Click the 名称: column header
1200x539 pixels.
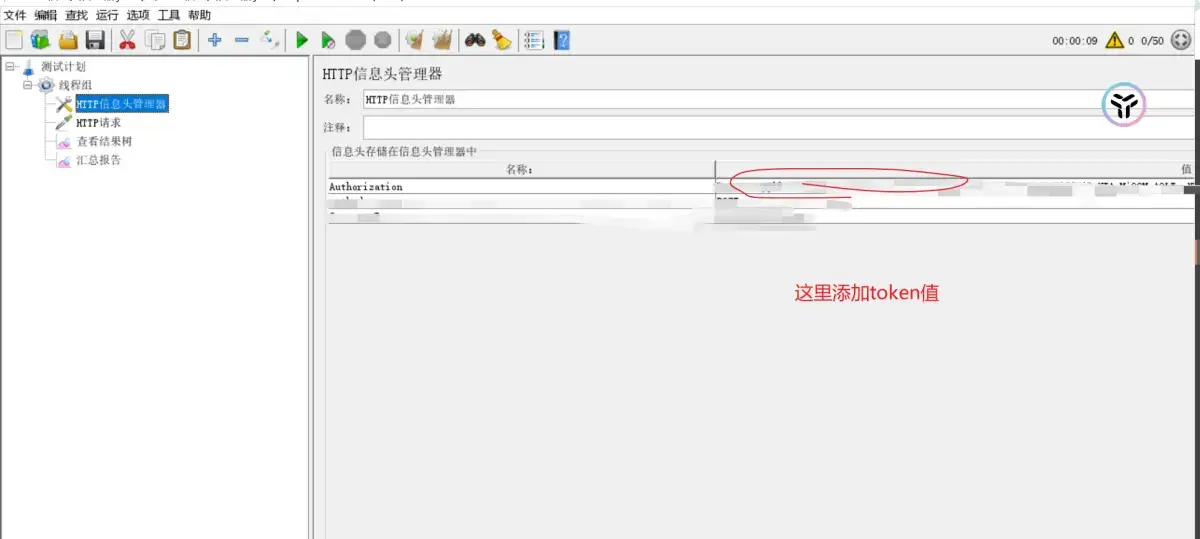pos(520,170)
